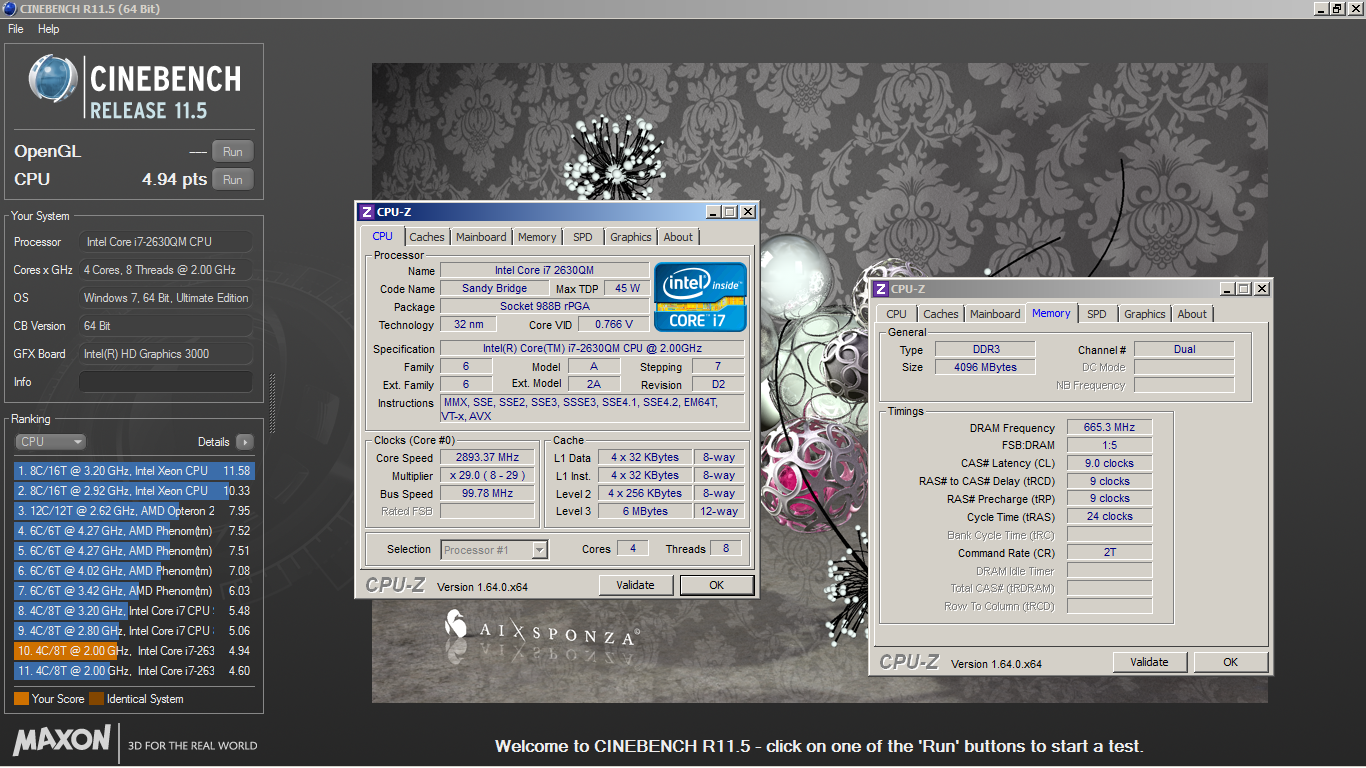This screenshot has height=768, width=1366.
Task: Select ranking row 2 Intel Xeon 10.33
Action: click(x=134, y=491)
